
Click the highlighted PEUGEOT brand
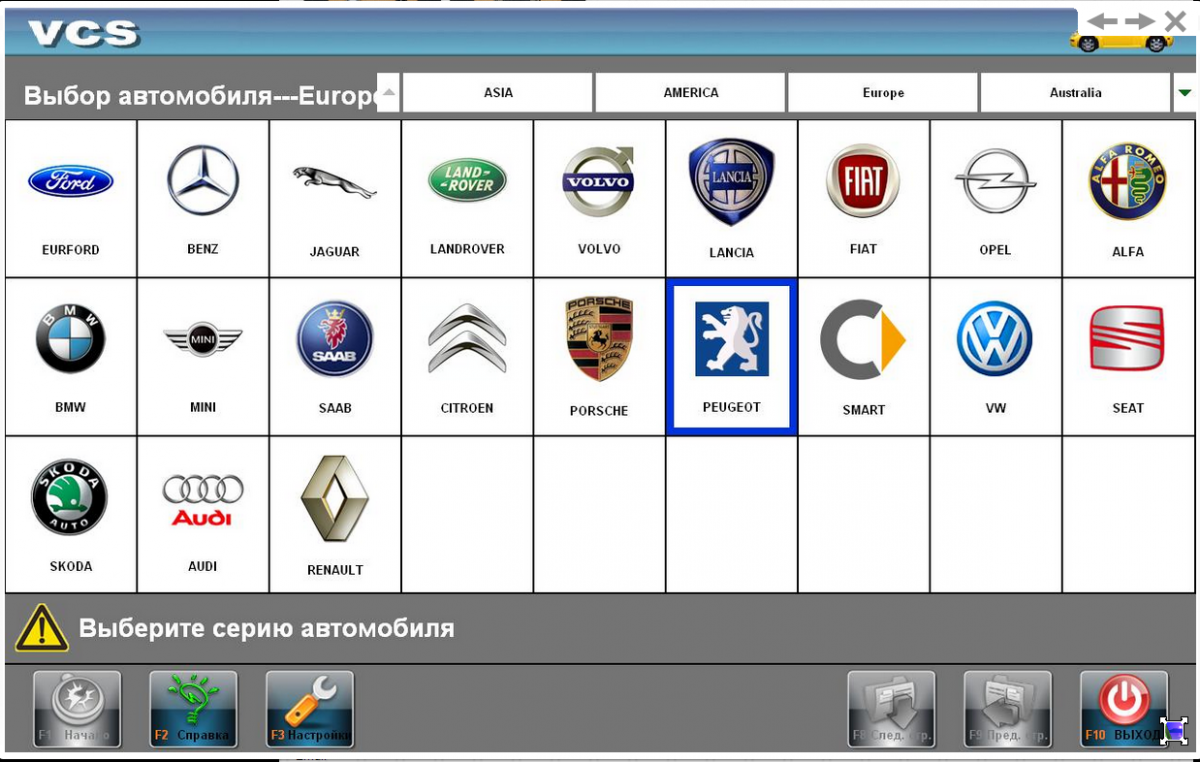[731, 357]
